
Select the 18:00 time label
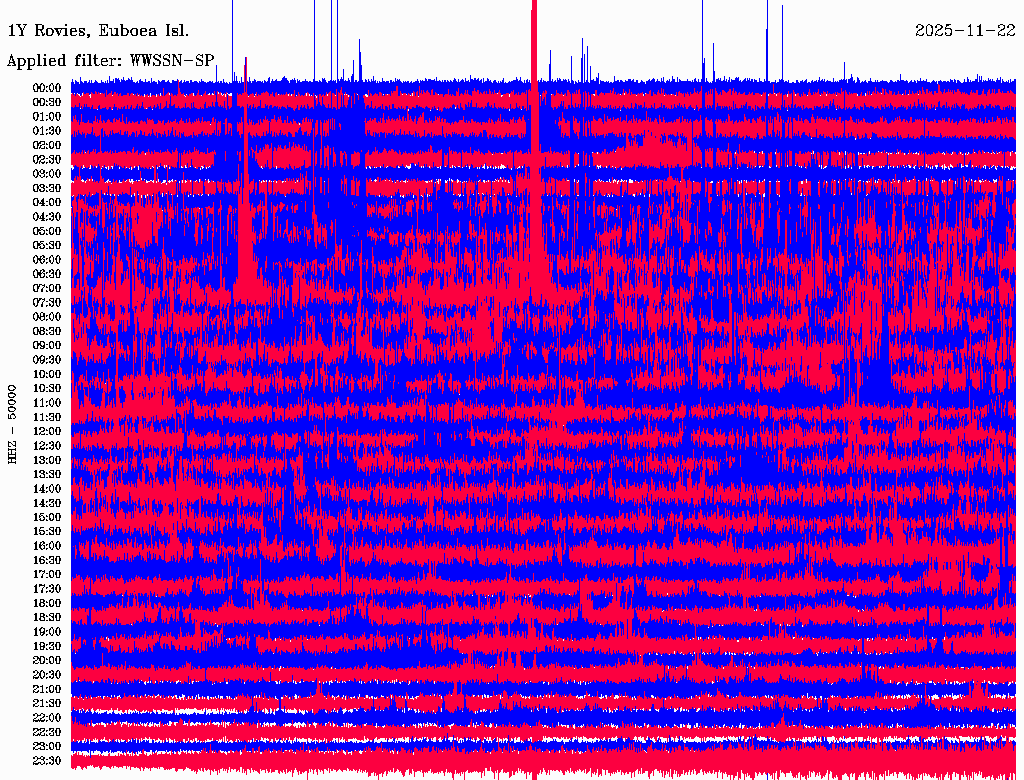coord(47,603)
